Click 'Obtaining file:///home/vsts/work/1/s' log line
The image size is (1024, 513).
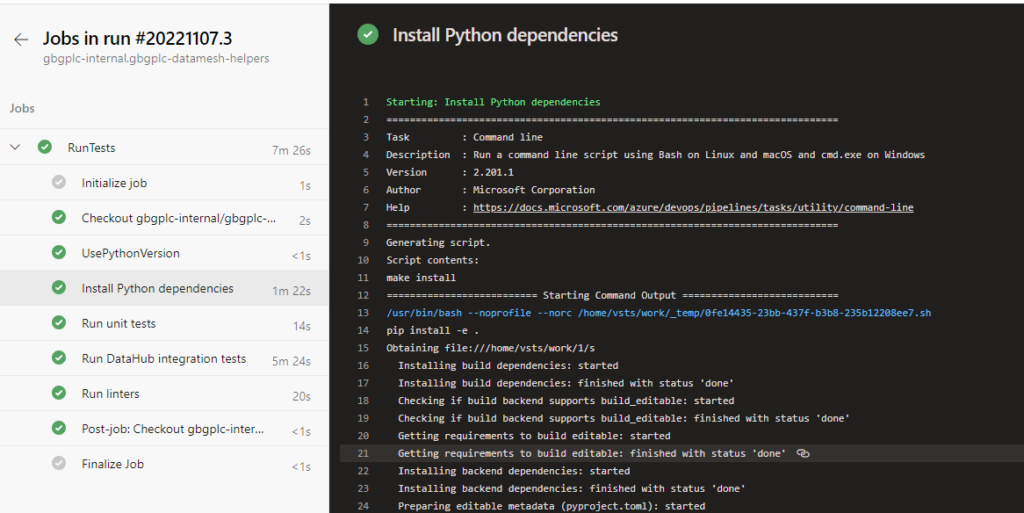(490, 348)
